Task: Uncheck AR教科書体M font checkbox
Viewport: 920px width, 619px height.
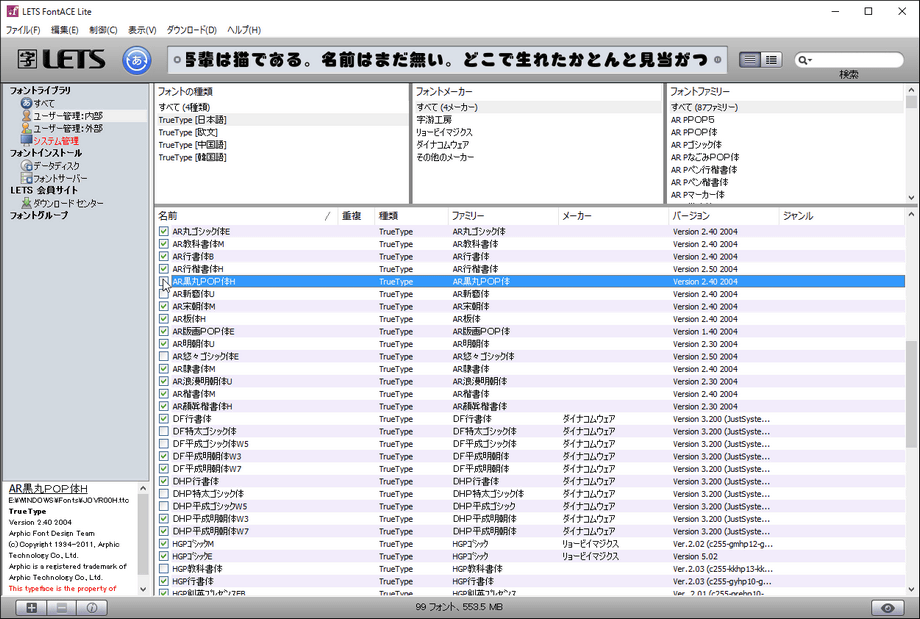Action: (x=164, y=244)
